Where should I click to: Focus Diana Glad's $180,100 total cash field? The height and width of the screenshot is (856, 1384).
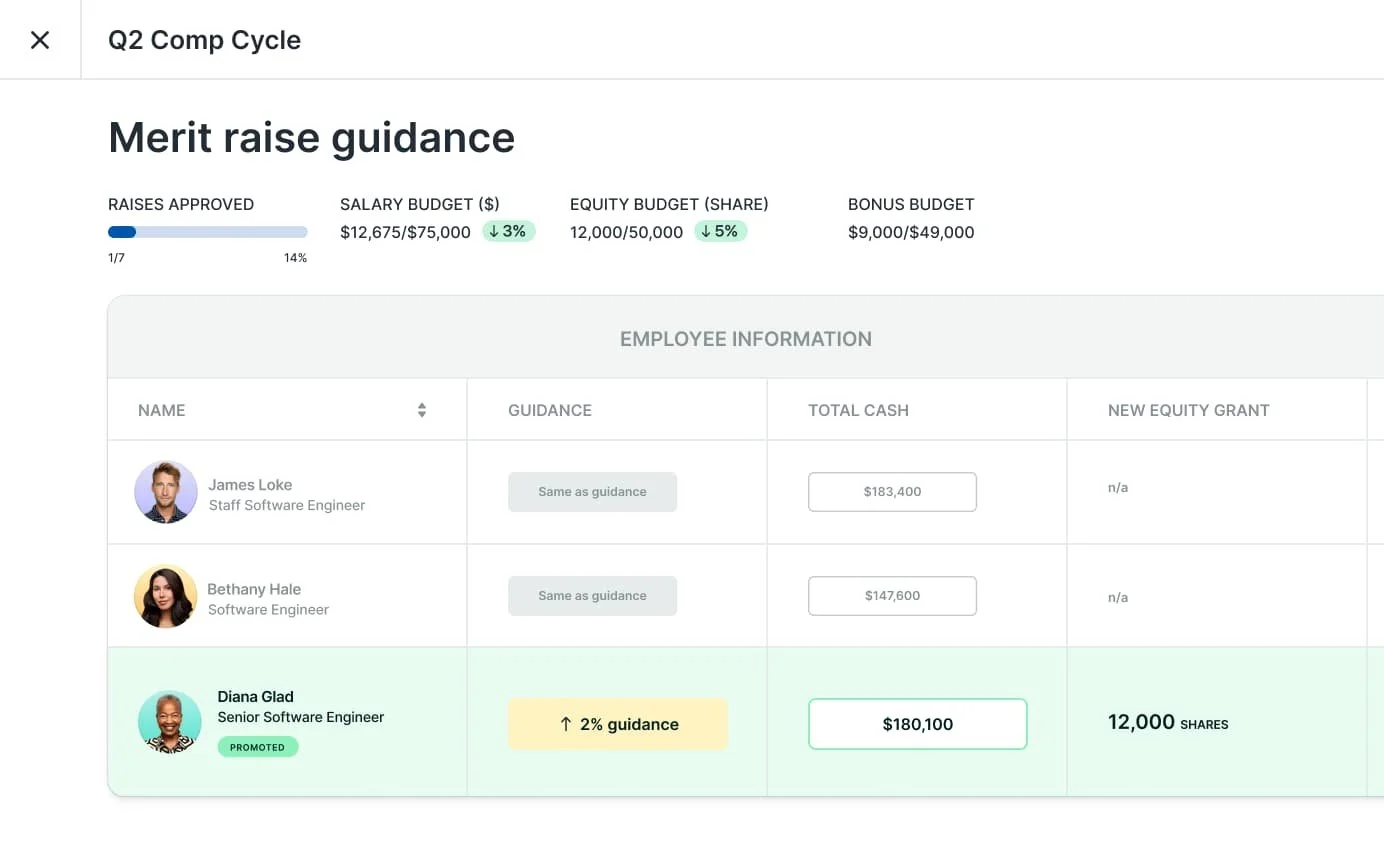click(x=917, y=724)
